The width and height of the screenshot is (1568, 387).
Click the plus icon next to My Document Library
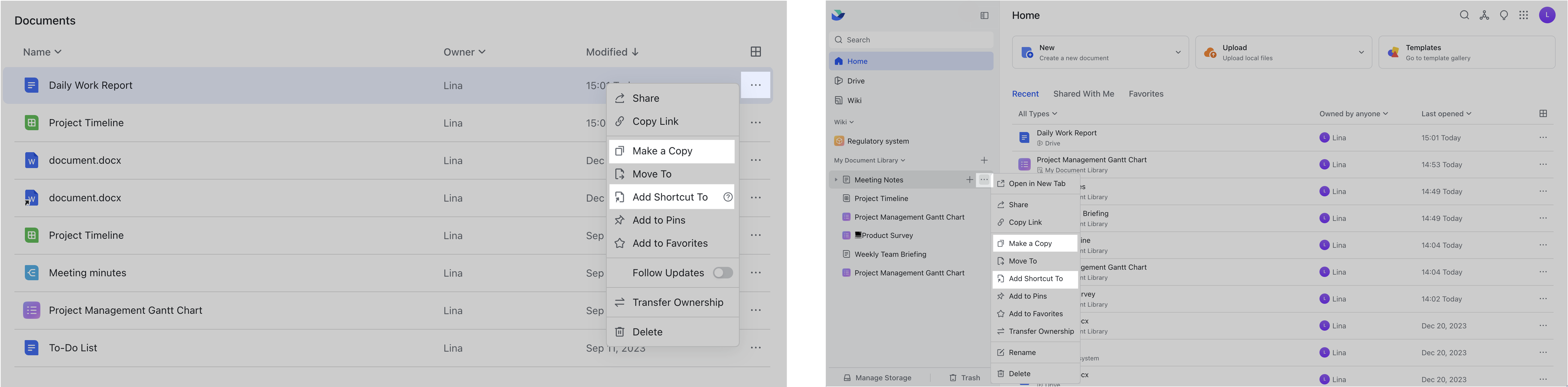[x=984, y=160]
